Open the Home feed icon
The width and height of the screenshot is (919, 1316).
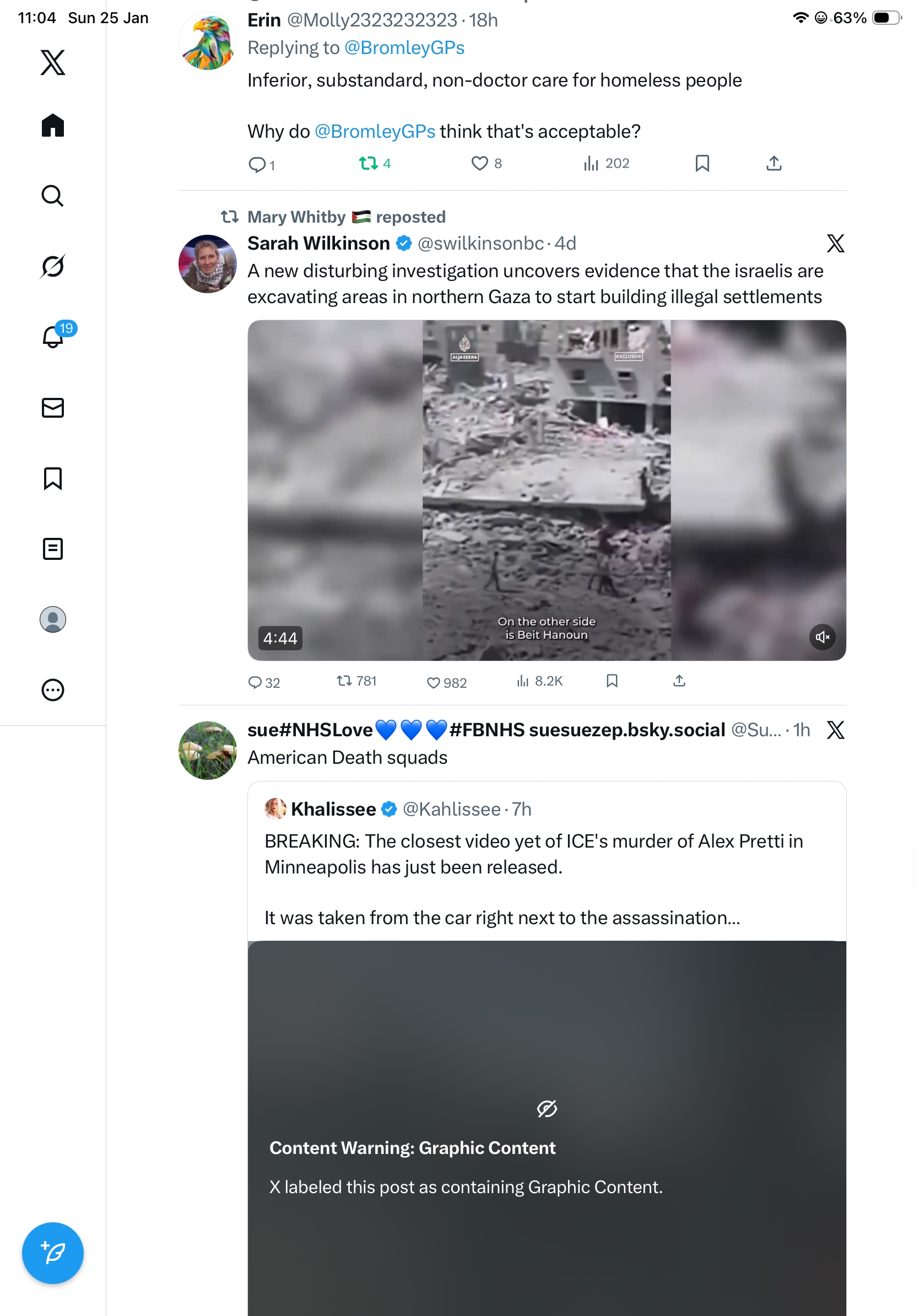click(53, 125)
